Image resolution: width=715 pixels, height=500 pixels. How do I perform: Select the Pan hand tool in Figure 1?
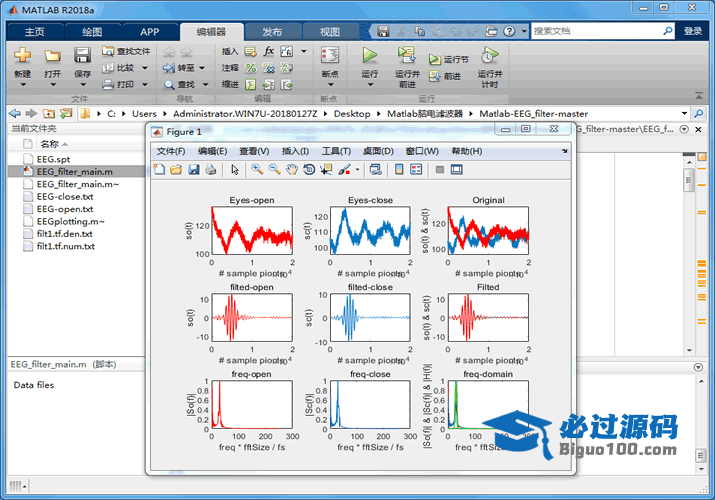coord(292,170)
